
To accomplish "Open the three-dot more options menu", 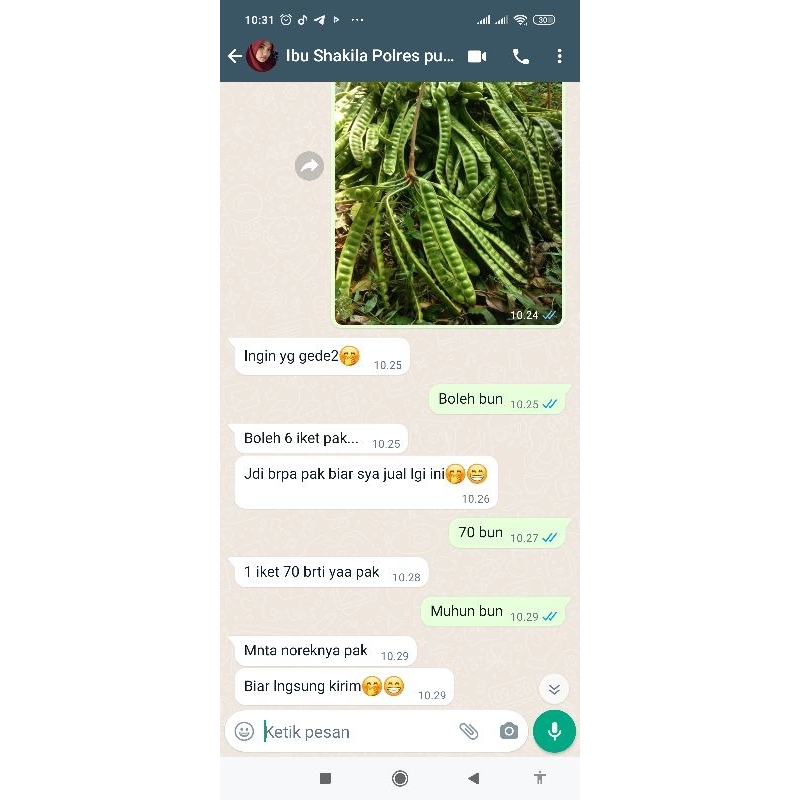I will coord(560,56).
